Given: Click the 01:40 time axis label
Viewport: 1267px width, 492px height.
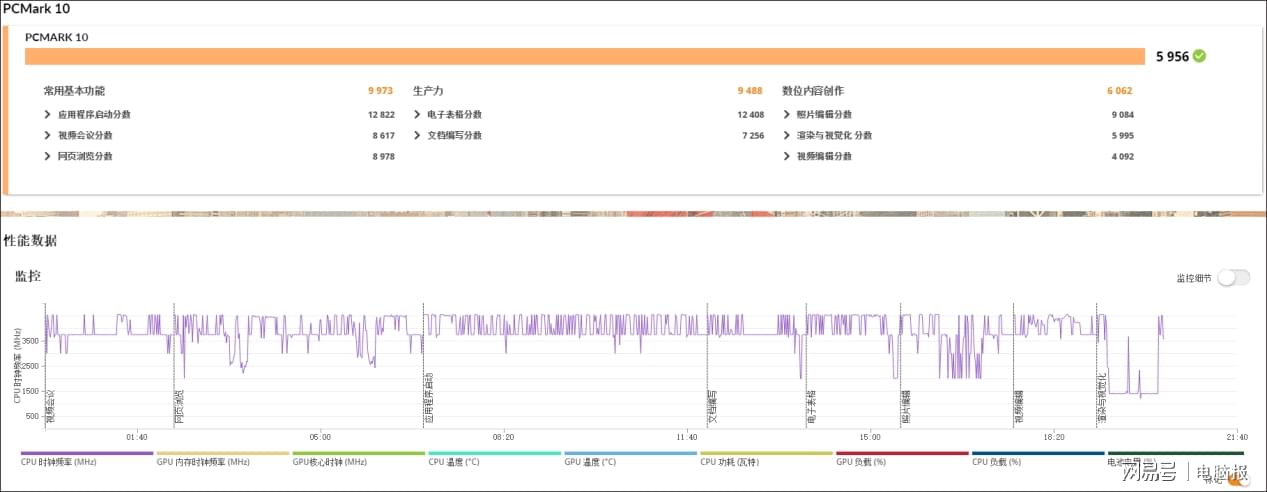Looking at the screenshot, I should click(x=136, y=437).
